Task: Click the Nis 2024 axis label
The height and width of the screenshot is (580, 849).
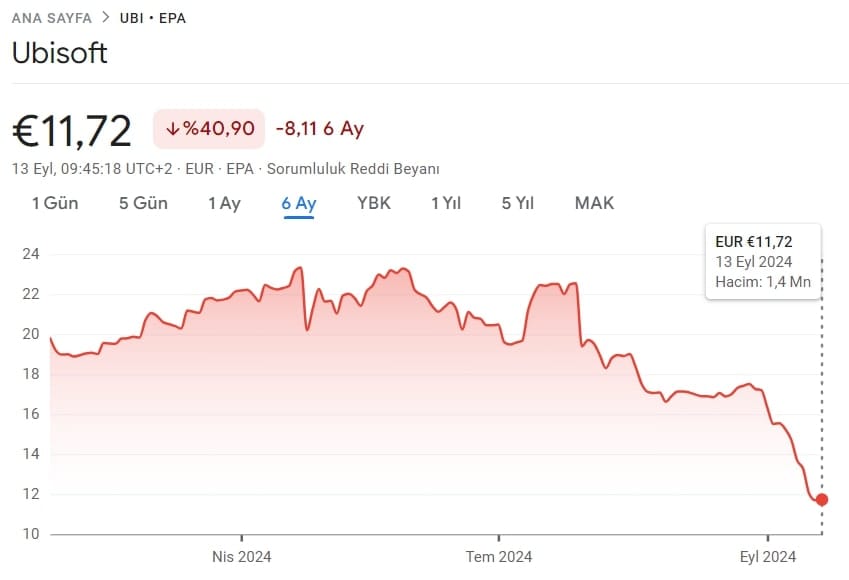Action: [x=241, y=557]
